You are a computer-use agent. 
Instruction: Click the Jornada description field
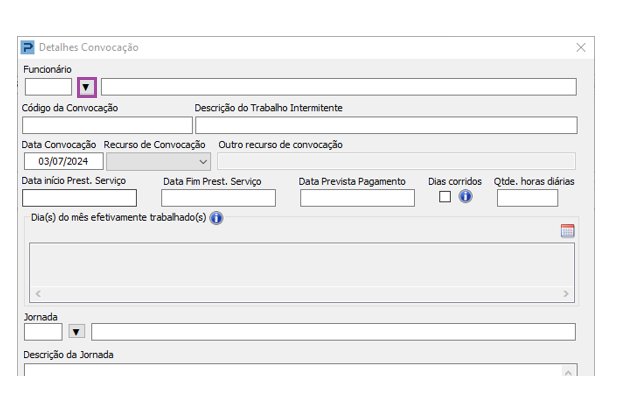pos(333,332)
